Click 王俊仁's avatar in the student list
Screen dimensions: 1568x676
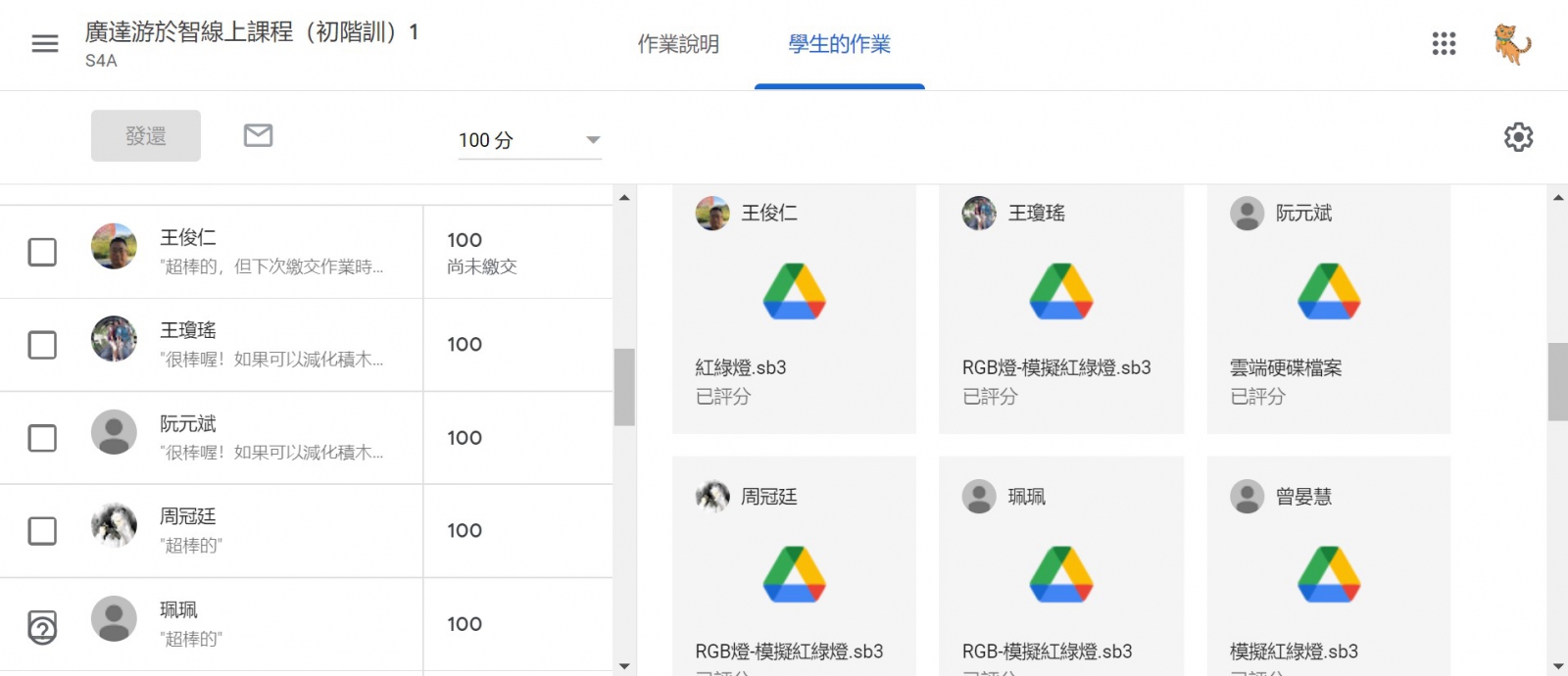[114, 246]
